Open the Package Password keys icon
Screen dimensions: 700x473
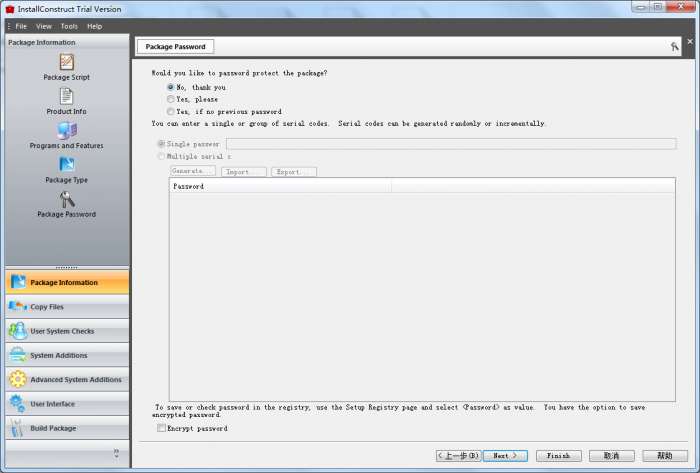click(x=67, y=199)
